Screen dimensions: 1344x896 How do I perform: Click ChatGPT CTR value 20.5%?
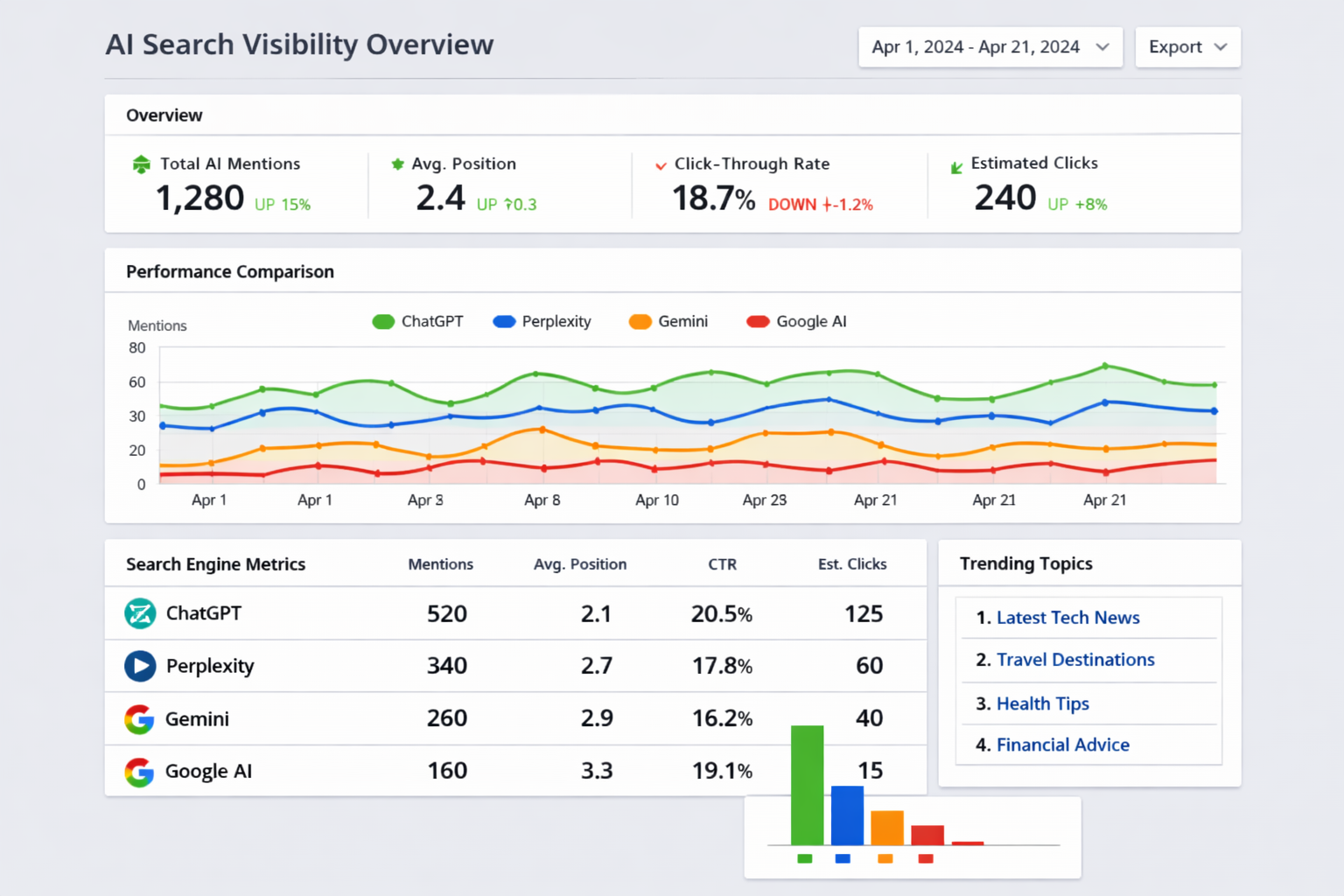coord(721,614)
